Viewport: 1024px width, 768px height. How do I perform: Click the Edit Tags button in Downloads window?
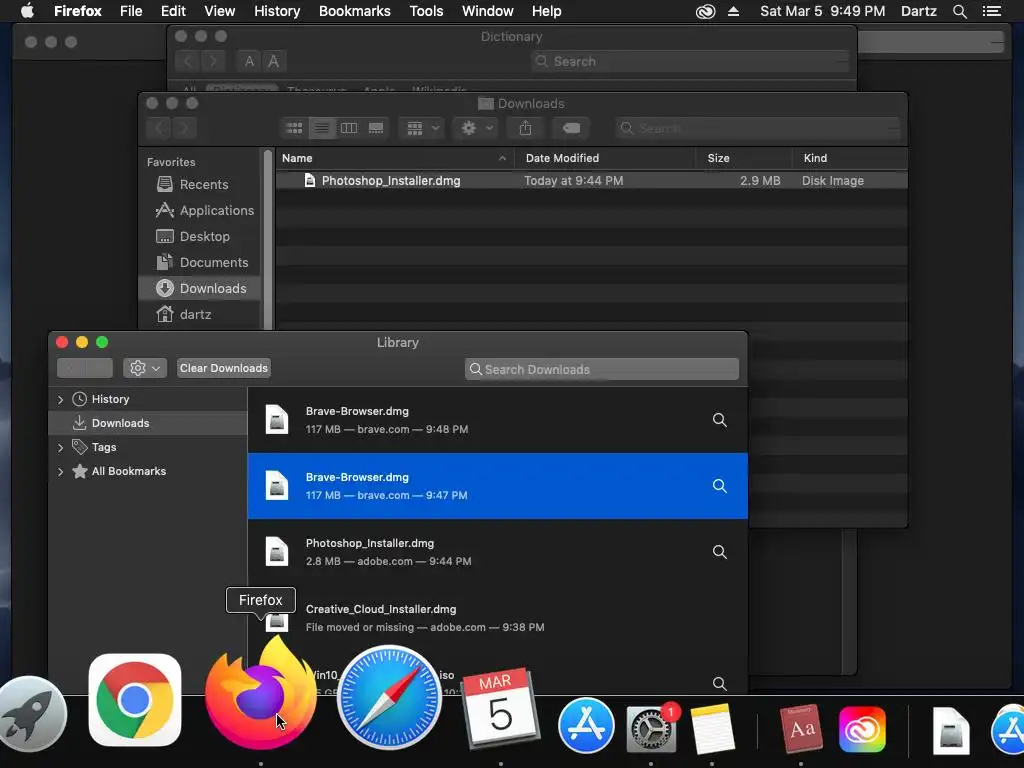pos(571,128)
